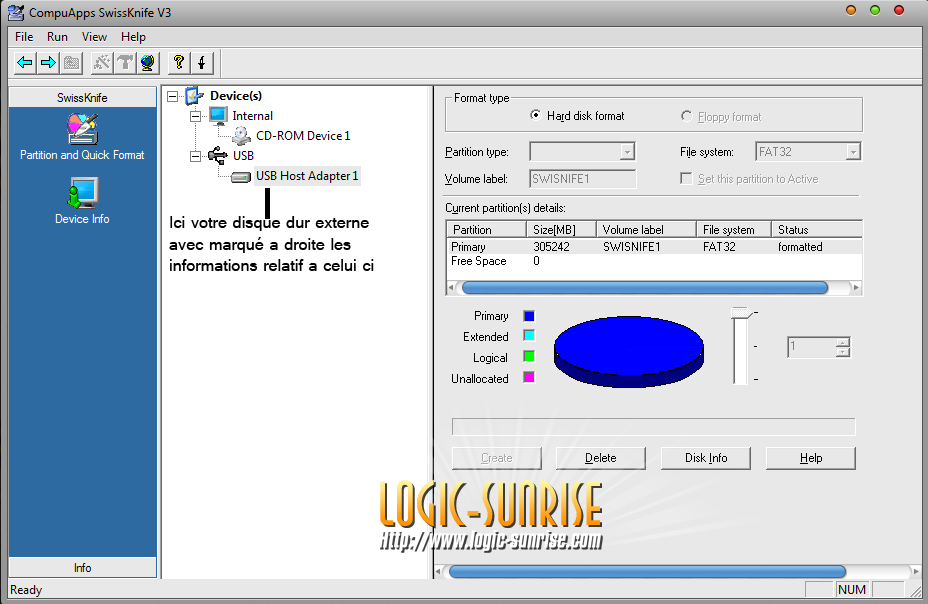Click the Logical green color swatch
Image resolution: width=928 pixels, height=604 pixels.
tap(529, 356)
